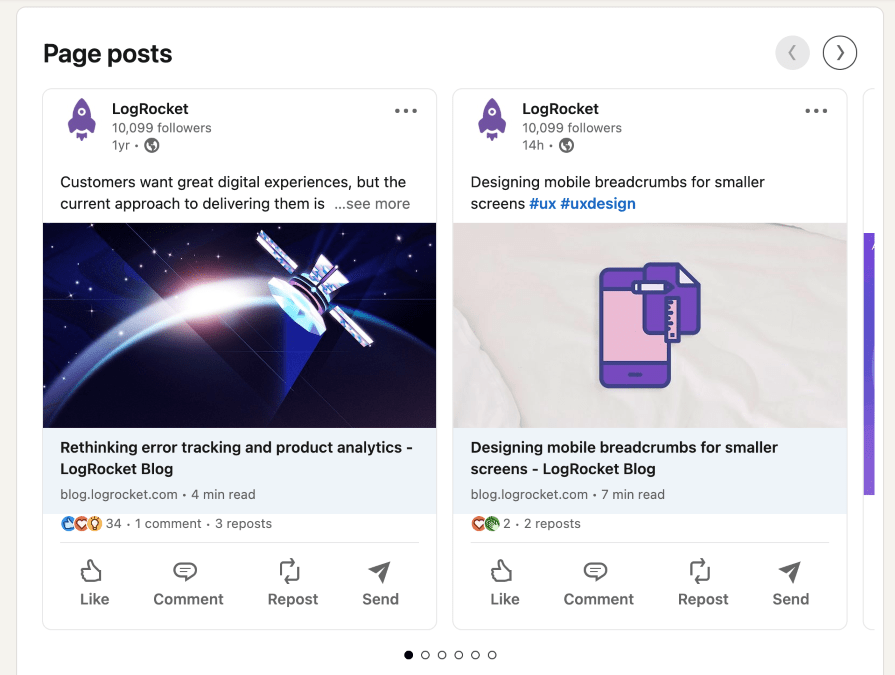Image resolution: width=895 pixels, height=675 pixels.
Task: Select the third carousel pagination dot
Action: point(441,654)
